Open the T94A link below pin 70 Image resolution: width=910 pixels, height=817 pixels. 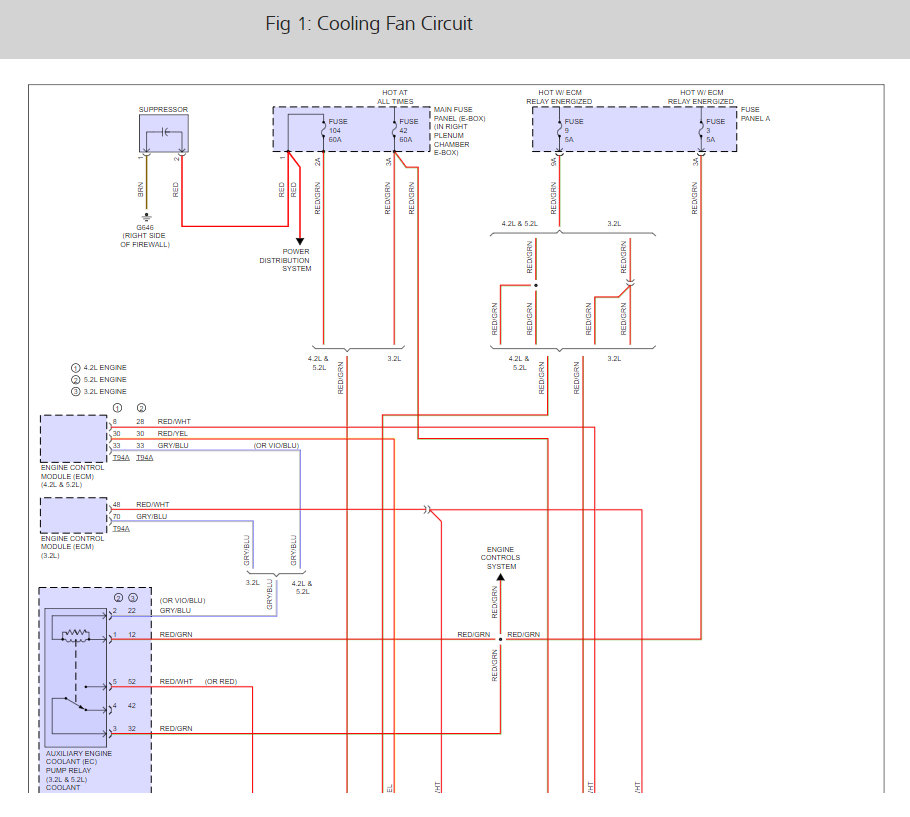tap(121, 529)
